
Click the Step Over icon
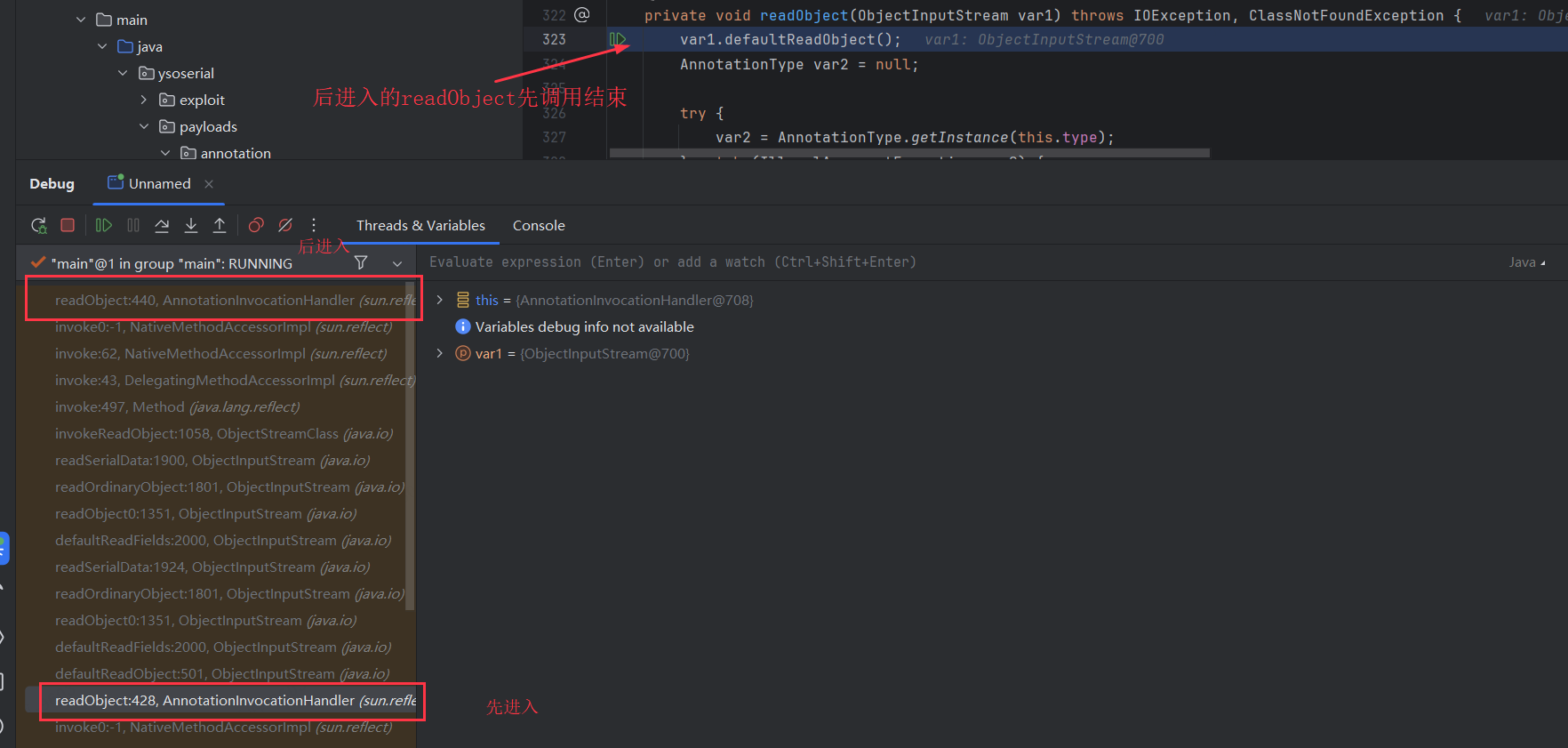(x=162, y=225)
